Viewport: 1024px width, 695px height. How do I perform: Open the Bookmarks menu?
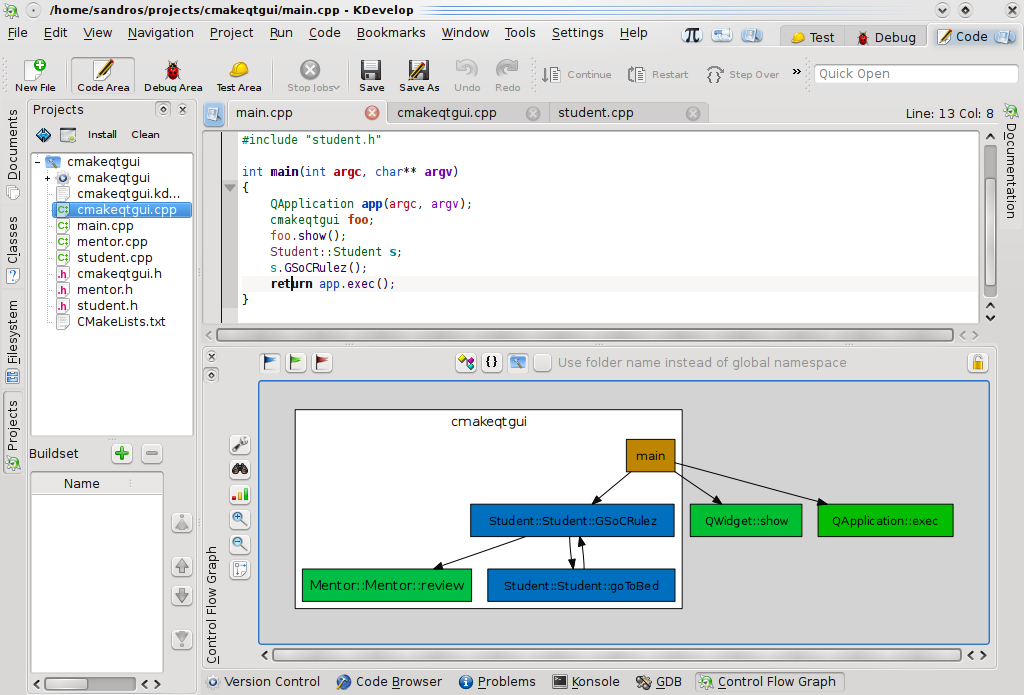[390, 32]
